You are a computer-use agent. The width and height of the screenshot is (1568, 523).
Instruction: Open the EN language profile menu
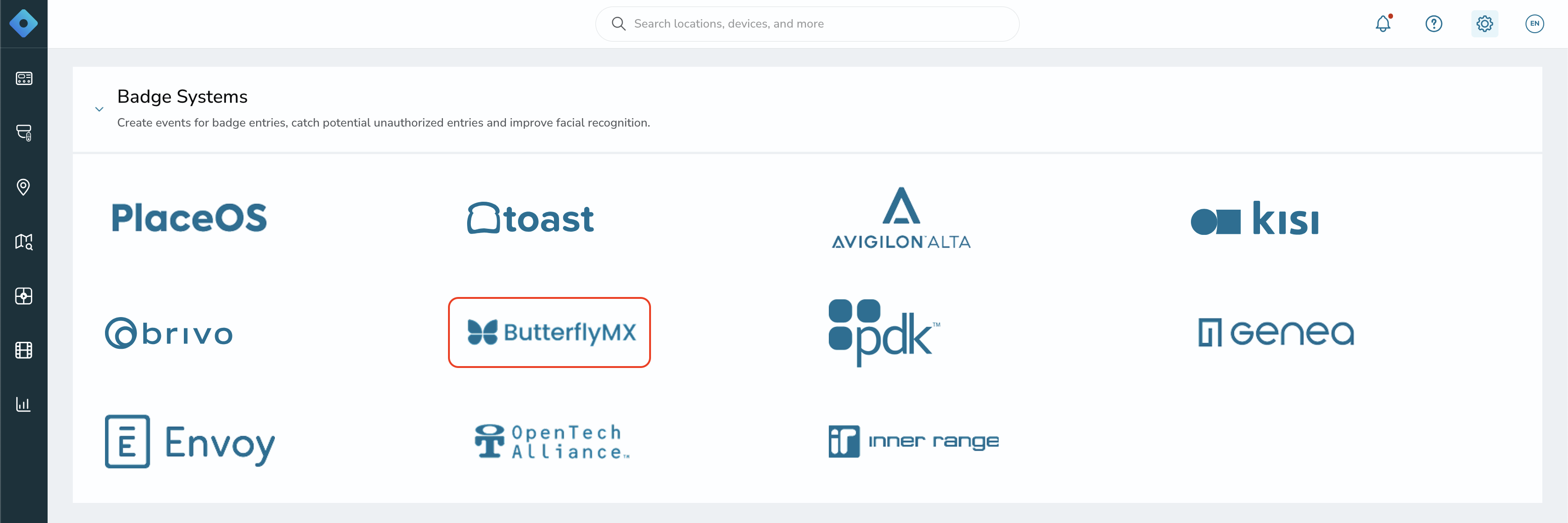click(x=1534, y=24)
